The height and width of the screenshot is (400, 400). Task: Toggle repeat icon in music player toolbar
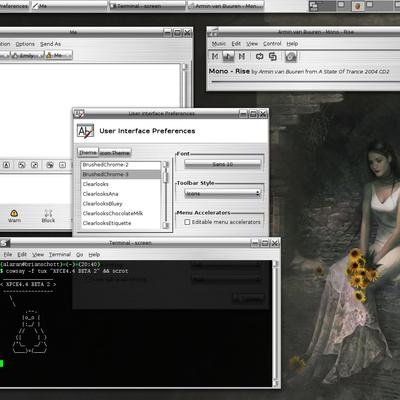pos(260,56)
